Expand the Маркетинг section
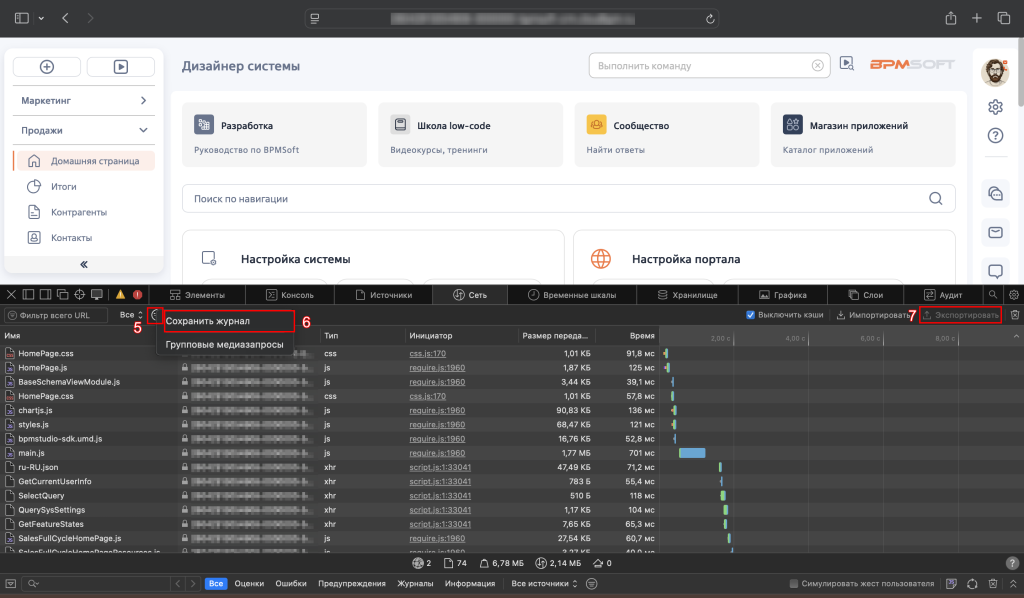 pyautogui.click(x=84, y=101)
